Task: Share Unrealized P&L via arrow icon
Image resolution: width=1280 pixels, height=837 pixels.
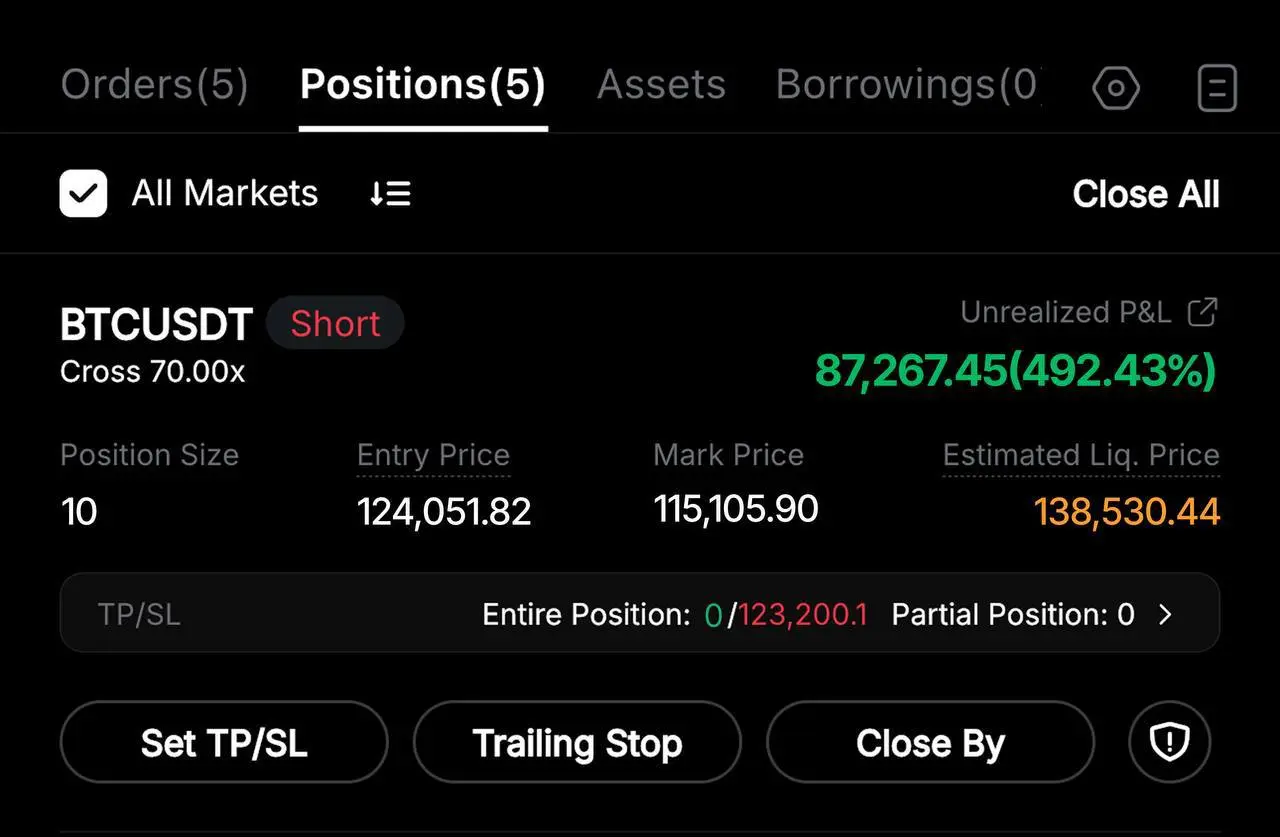Action: [x=1202, y=312]
